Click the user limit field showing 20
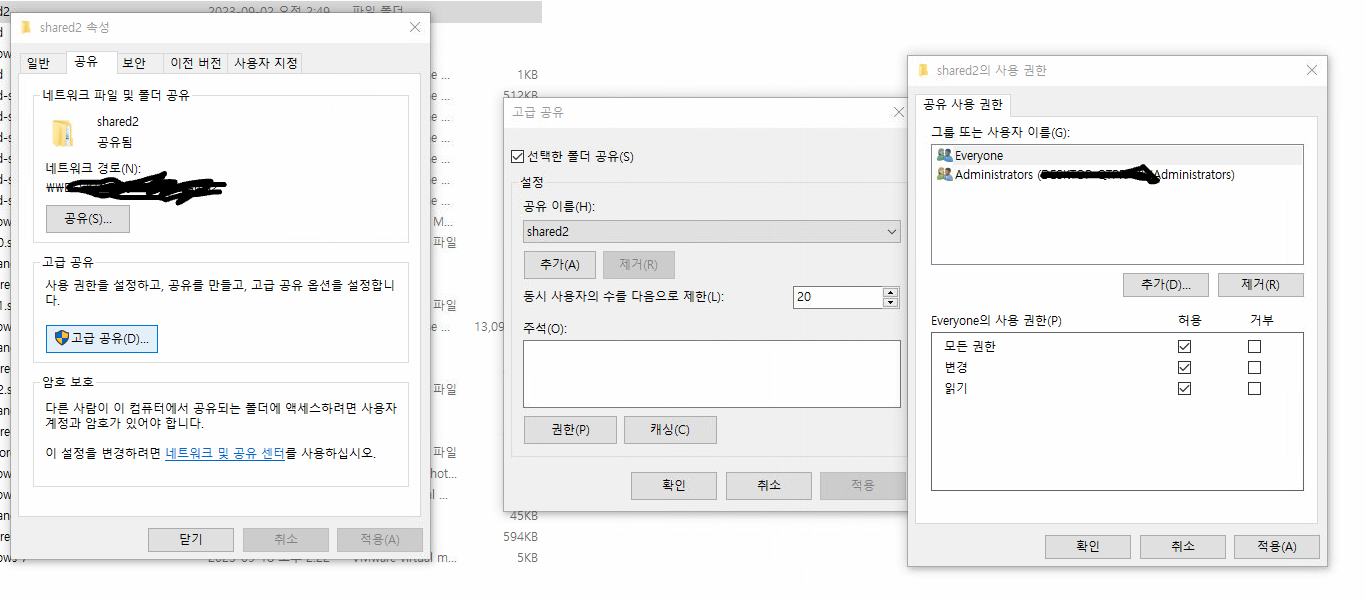This screenshot has height=599, width=1365. [x=838, y=297]
